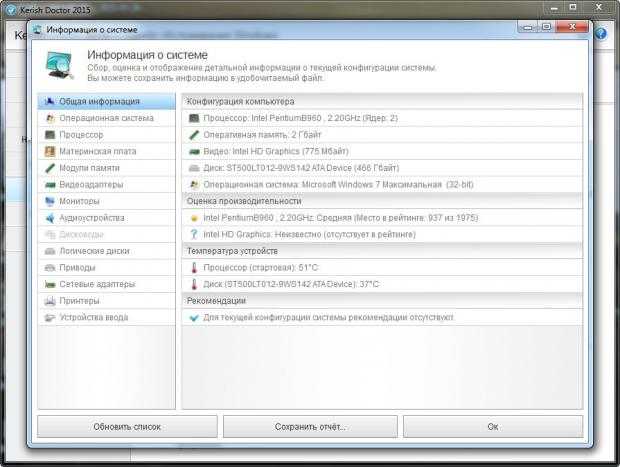This screenshot has height=467, width=620.
Task: Close the Информация о системе dialog
Action: (x=572, y=27)
